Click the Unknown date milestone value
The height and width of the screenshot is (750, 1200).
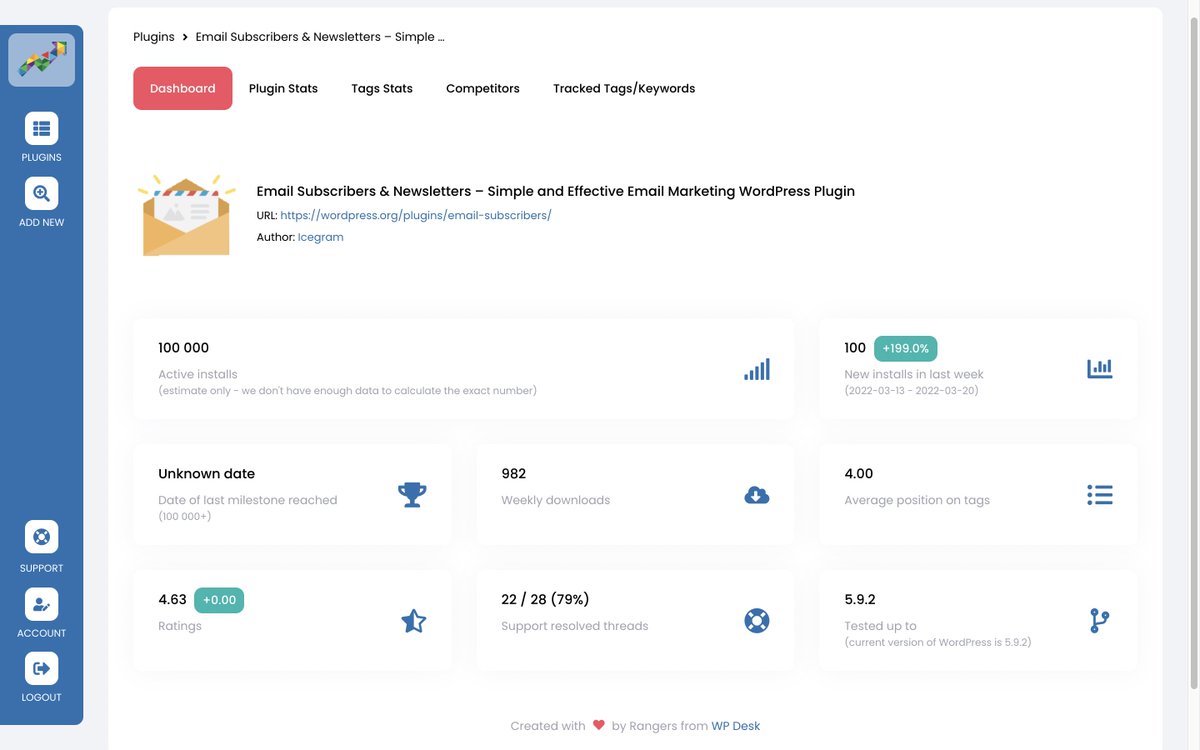[207, 474]
